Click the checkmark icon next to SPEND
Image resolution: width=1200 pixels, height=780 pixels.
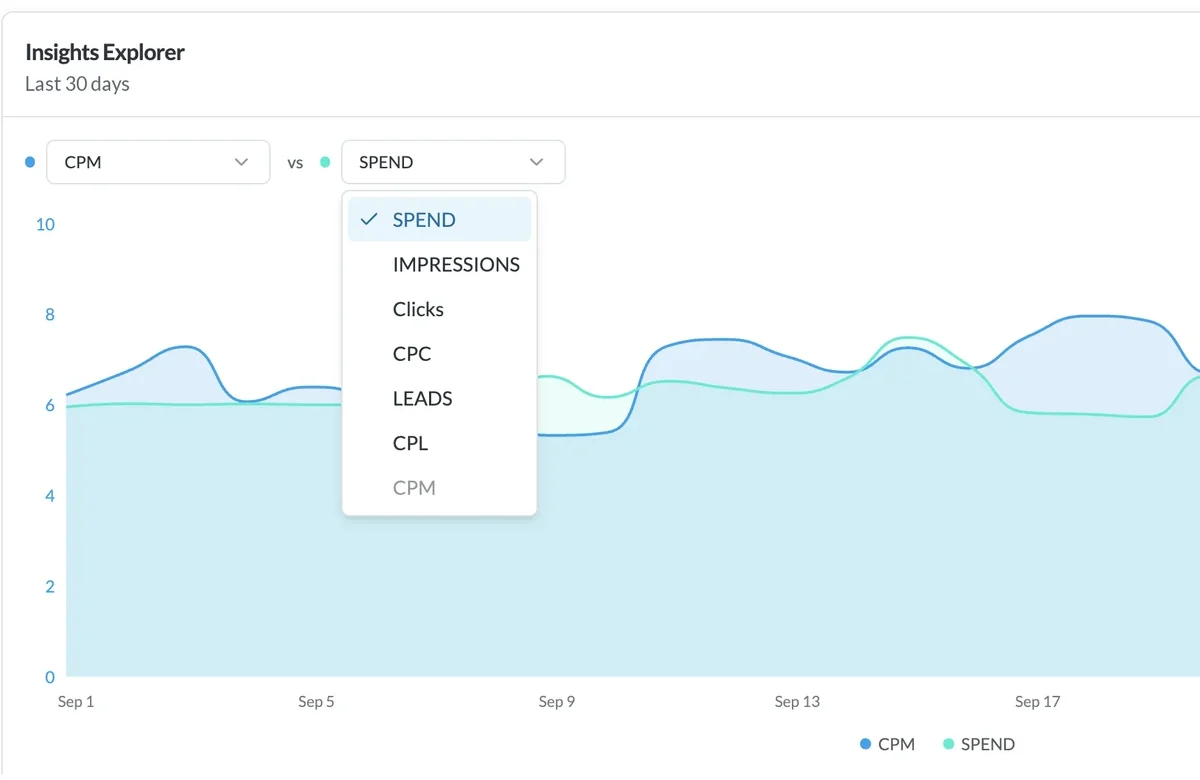368,220
